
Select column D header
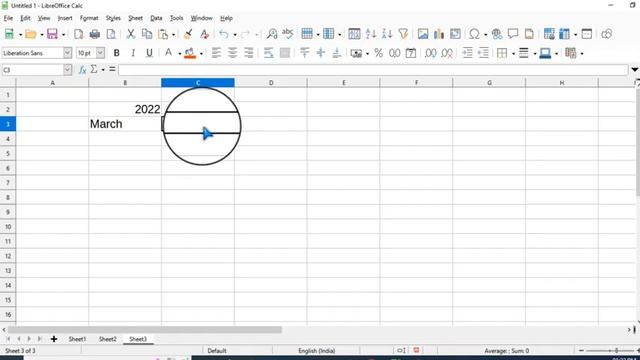pyautogui.click(x=271, y=83)
